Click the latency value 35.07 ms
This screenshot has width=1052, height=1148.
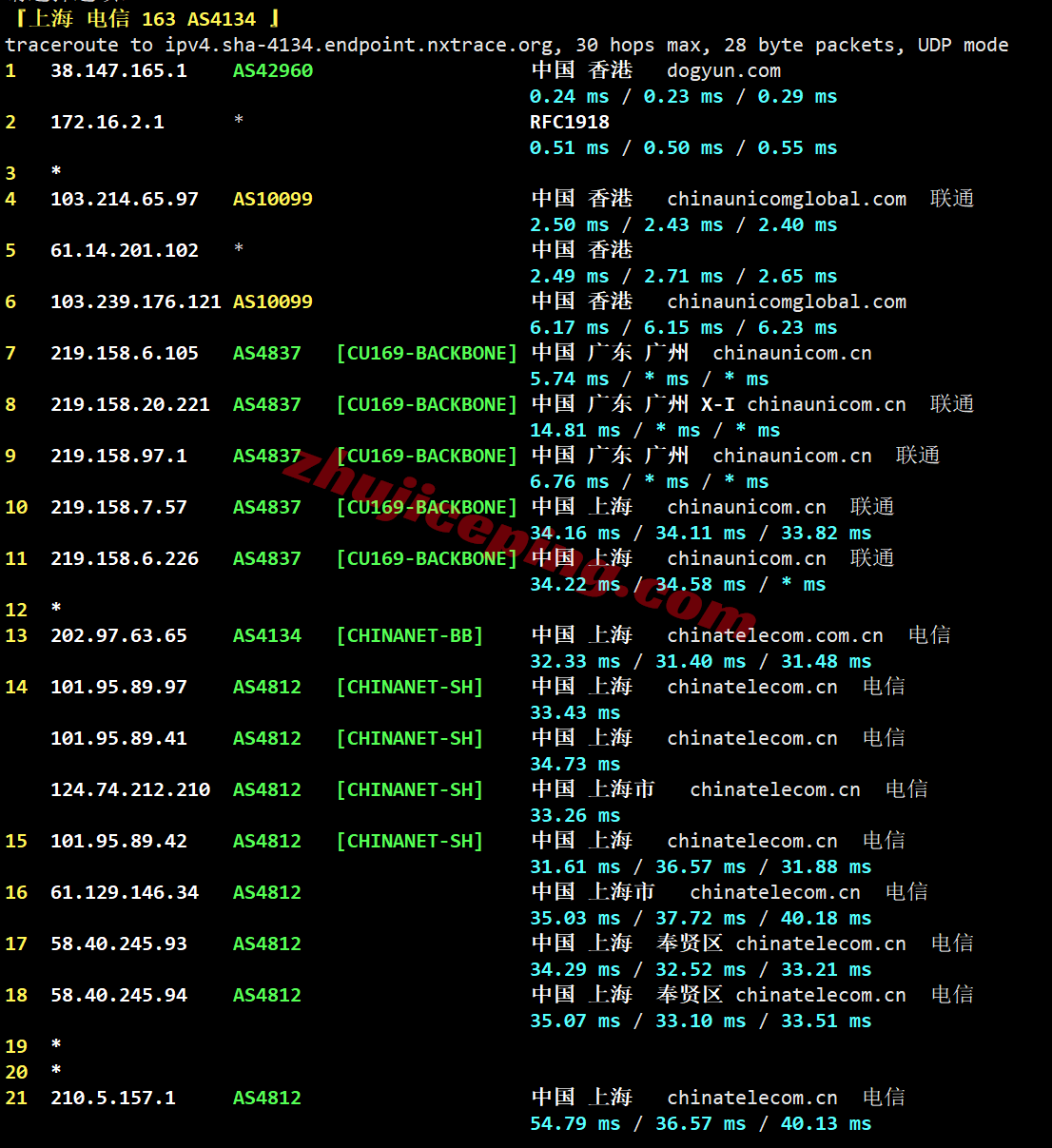[x=575, y=1021]
